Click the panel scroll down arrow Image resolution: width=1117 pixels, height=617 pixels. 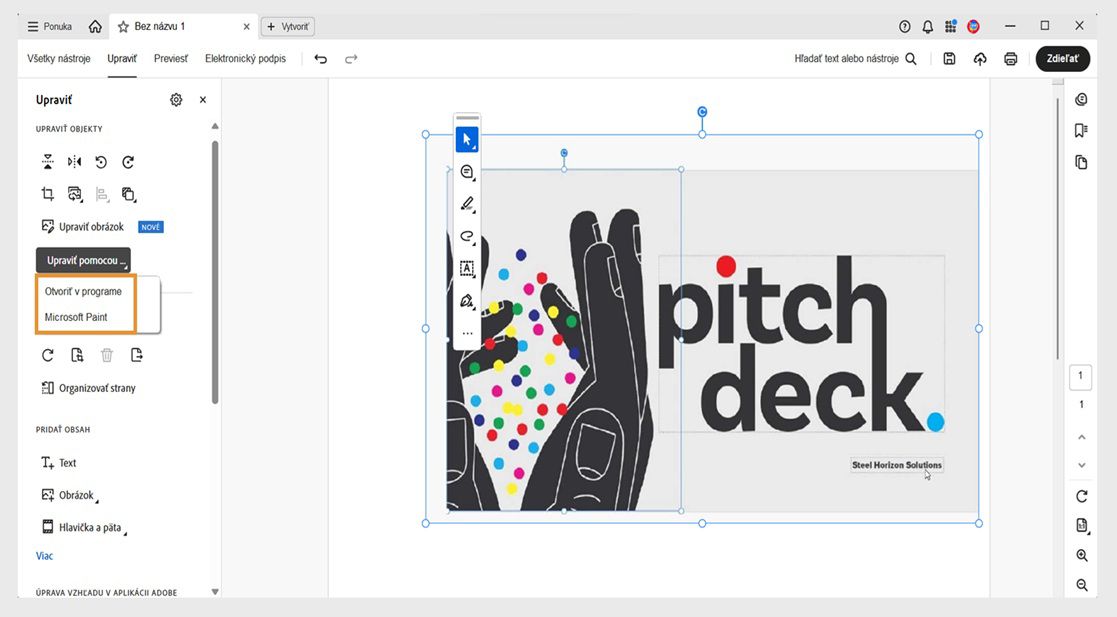215,591
